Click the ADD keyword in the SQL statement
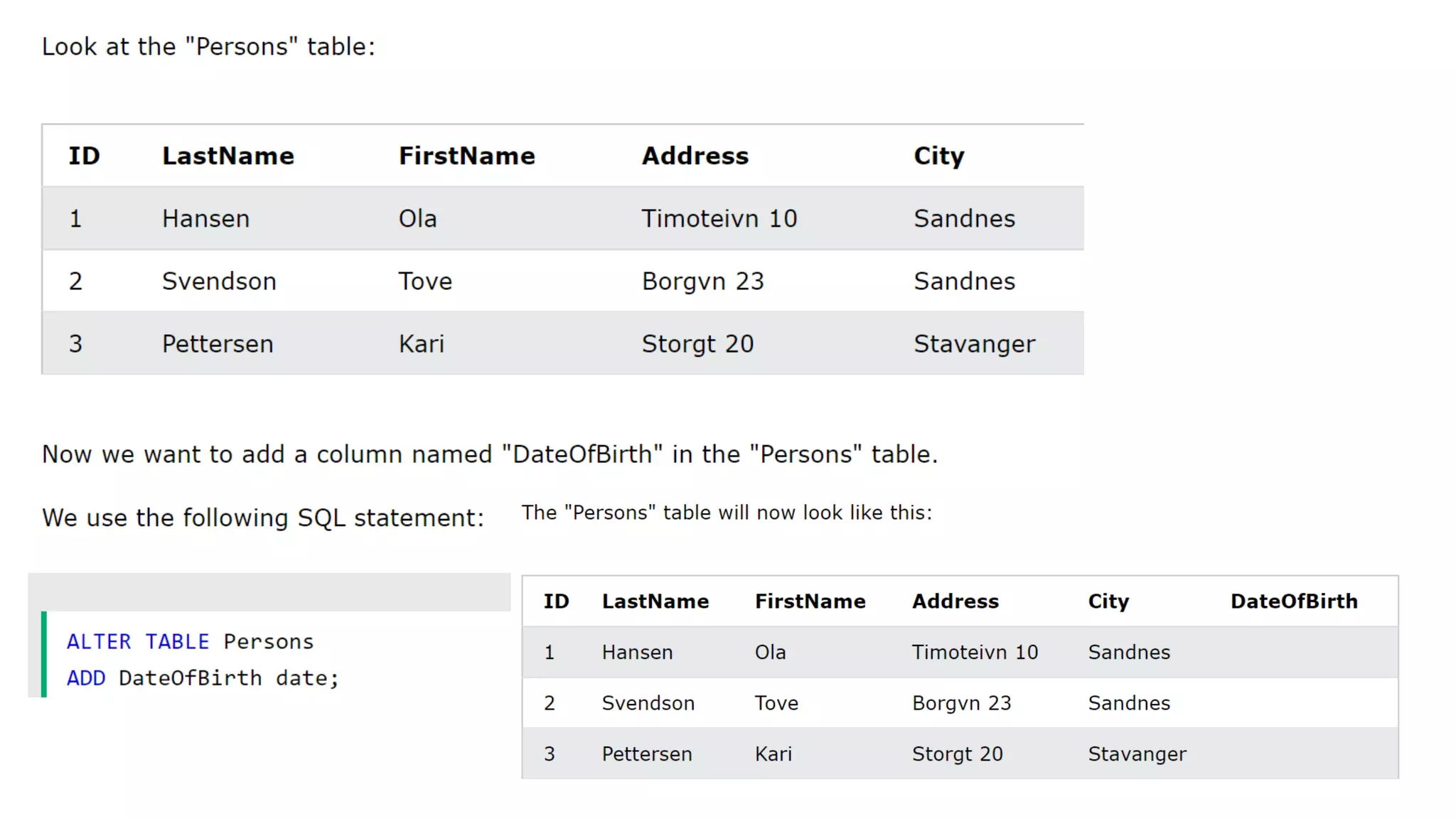Viewport: 1456px width, 819px height. (x=86, y=678)
